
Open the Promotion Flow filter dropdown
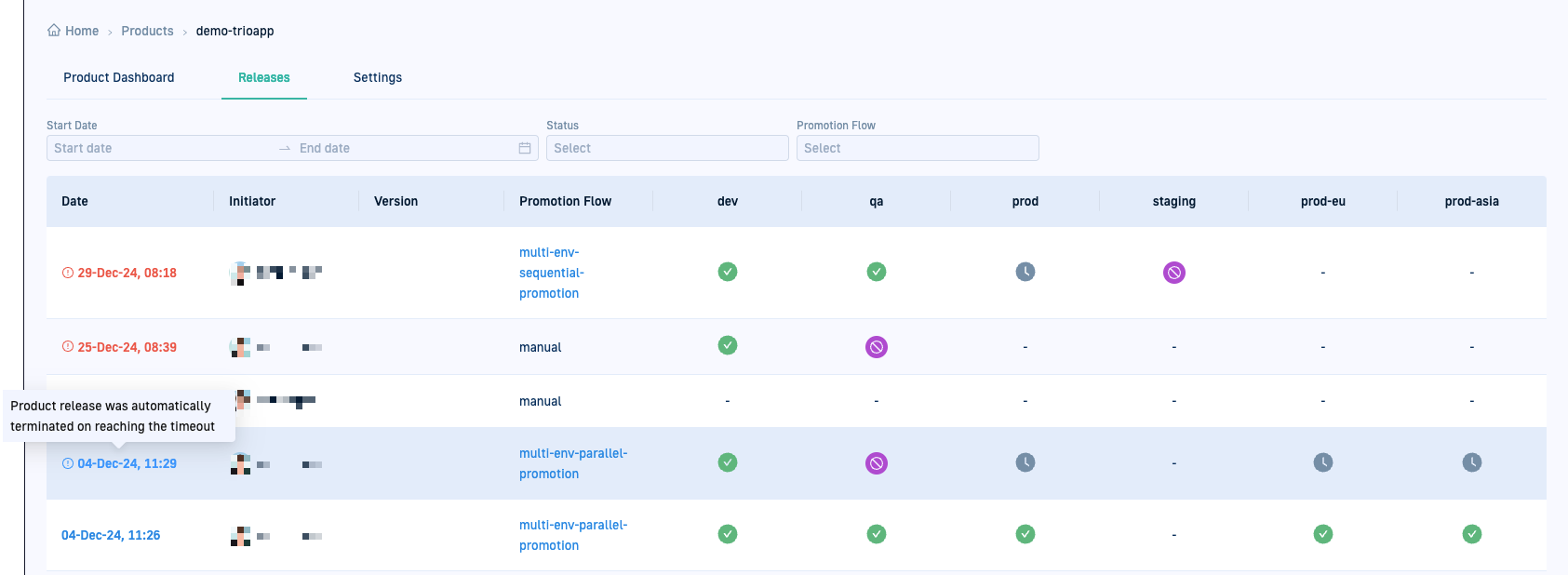[917, 148]
